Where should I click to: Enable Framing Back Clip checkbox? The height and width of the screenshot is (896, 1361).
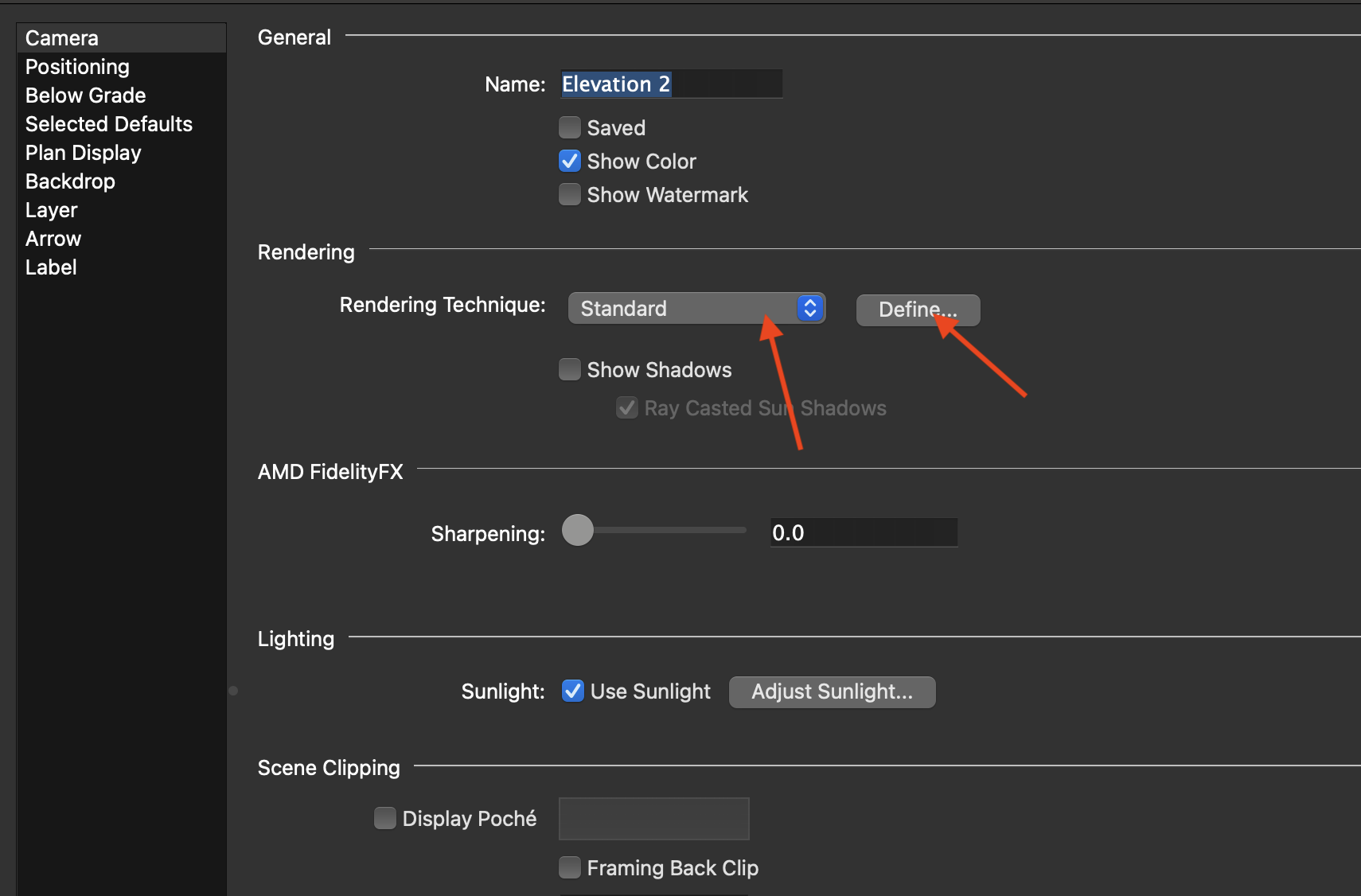tap(570, 867)
